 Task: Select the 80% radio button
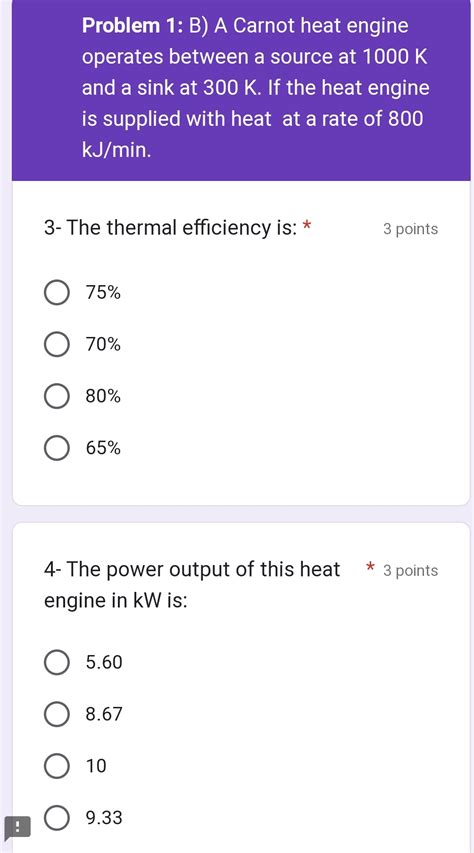click(56, 396)
